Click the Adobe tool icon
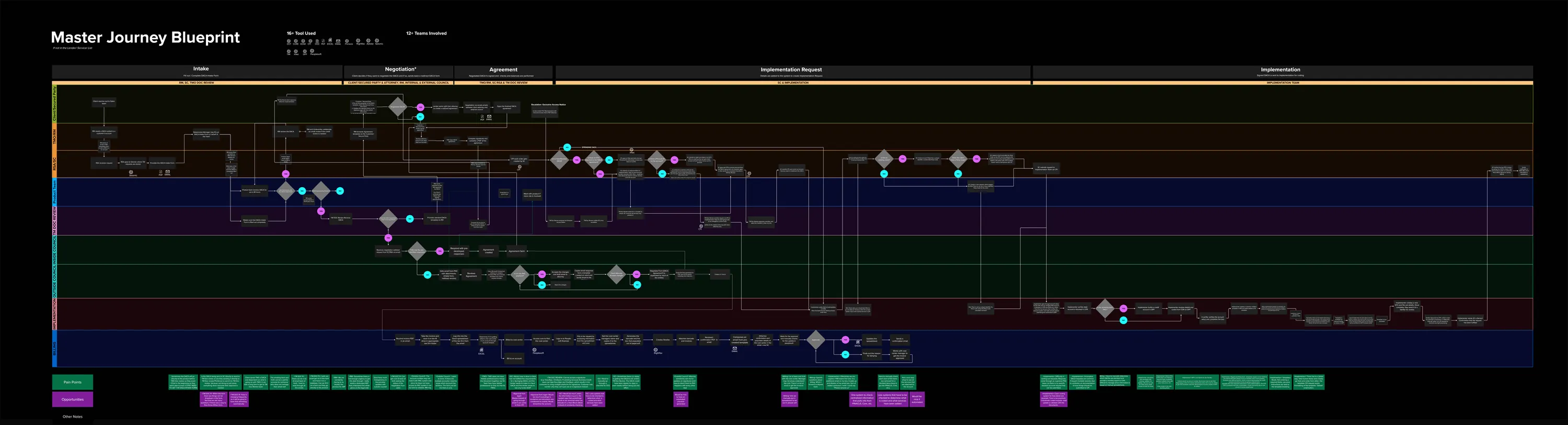Screen dimensions: 1568x425 pyautogui.click(x=370, y=41)
